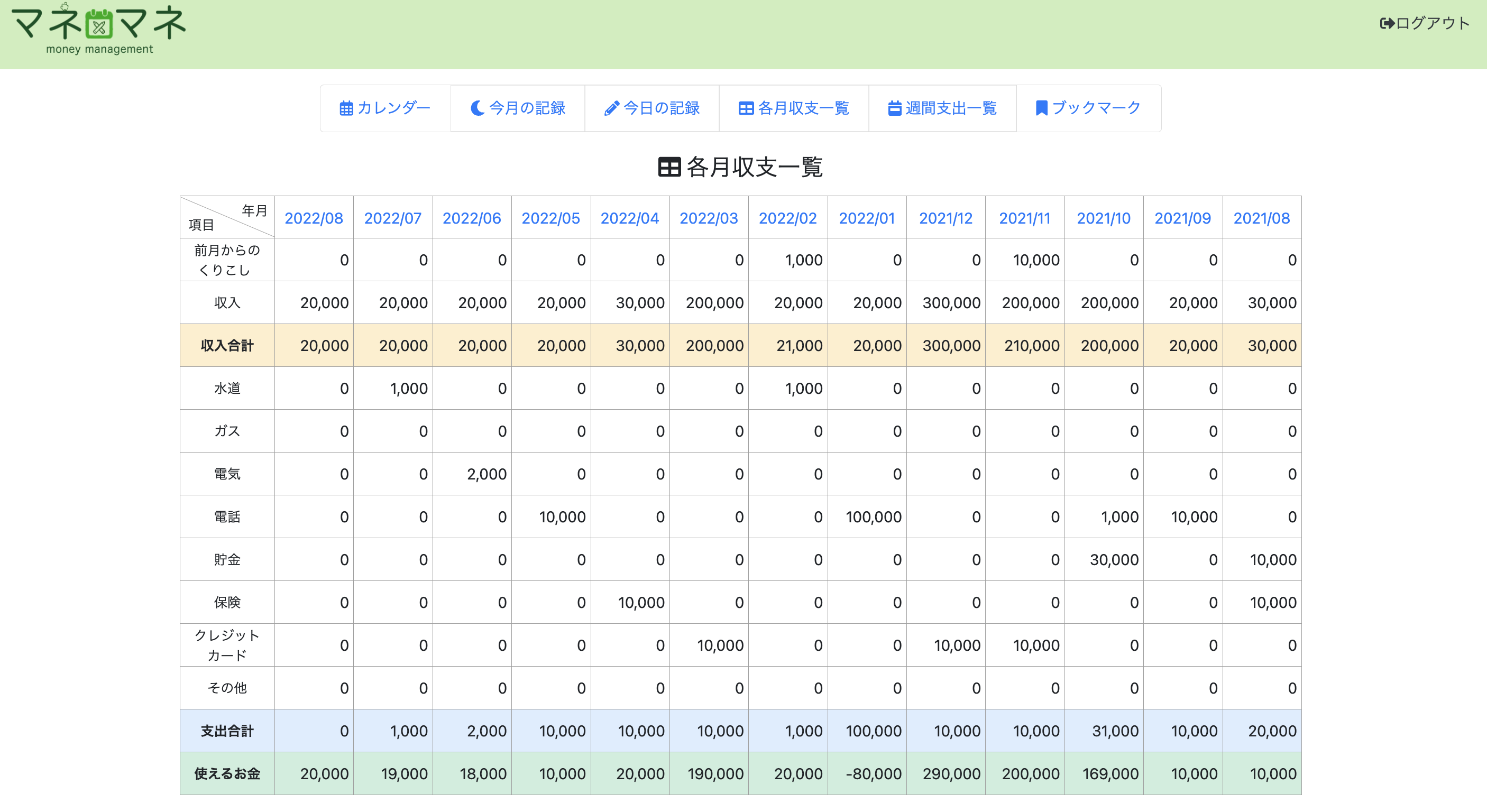The width and height of the screenshot is (1487, 812).
Task: Click the 貯金 row label
Action: click(x=227, y=559)
